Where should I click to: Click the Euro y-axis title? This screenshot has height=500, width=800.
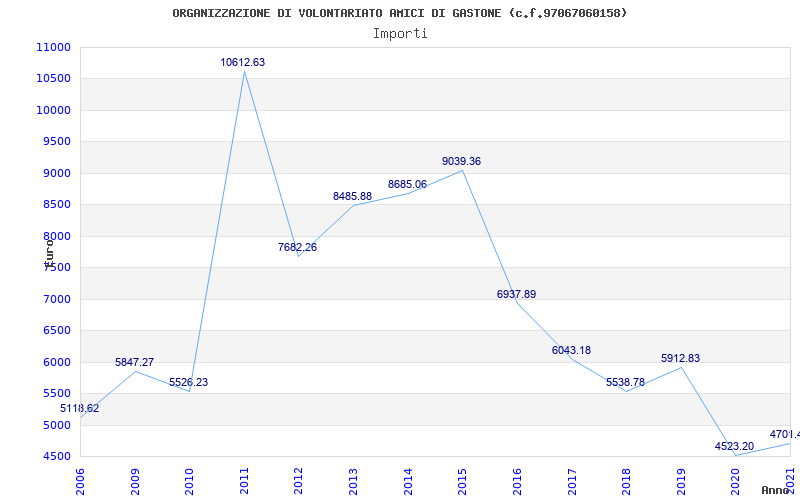[x=48, y=252]
